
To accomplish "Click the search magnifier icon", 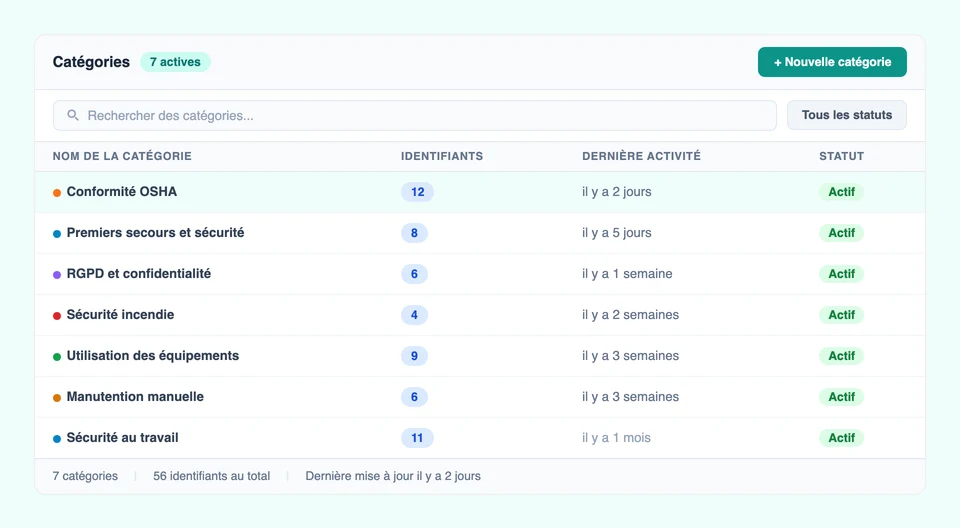I will tap(73, 115).
